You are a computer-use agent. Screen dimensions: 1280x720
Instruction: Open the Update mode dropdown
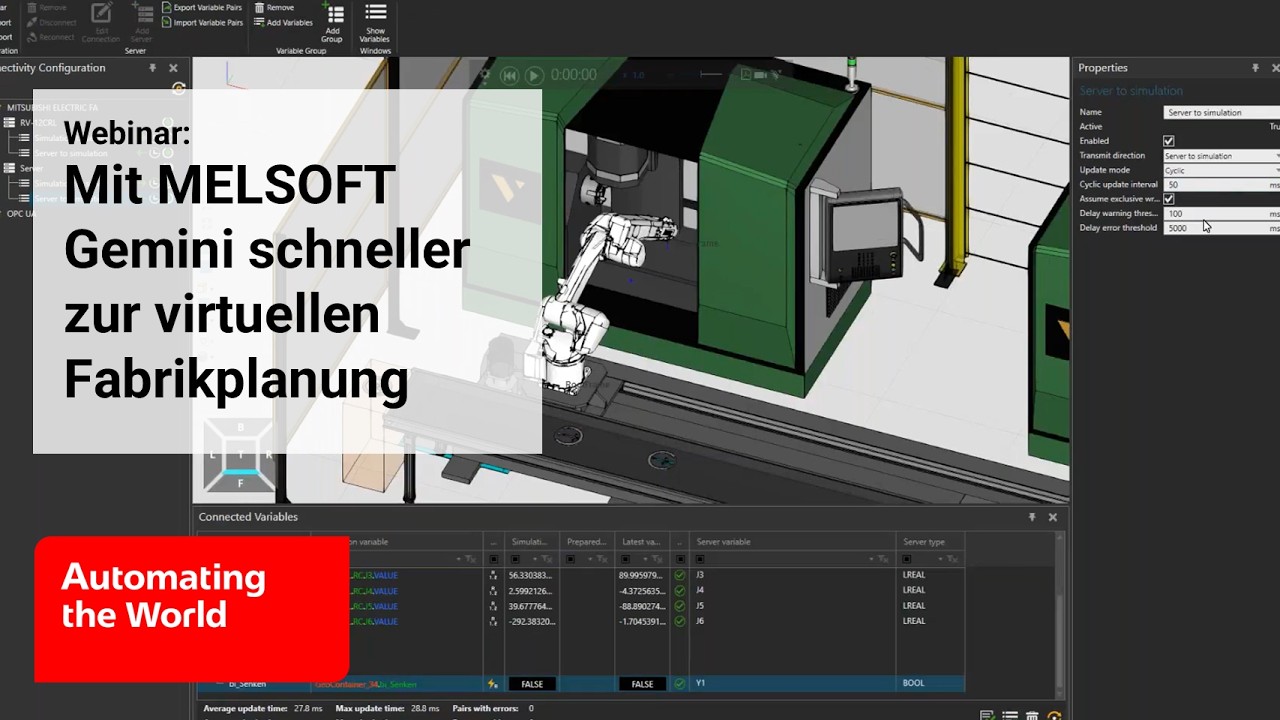[1221, 170]
